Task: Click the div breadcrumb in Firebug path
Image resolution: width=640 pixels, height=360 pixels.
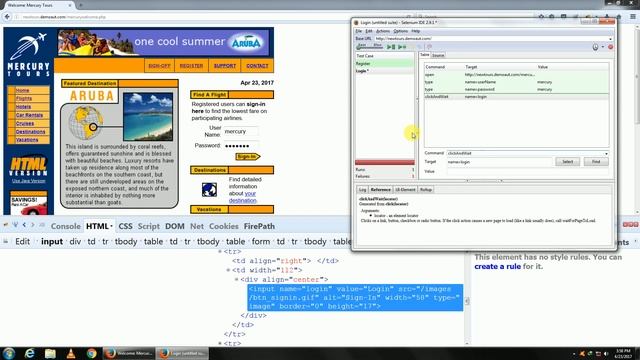Action: (x=75, y=242)
